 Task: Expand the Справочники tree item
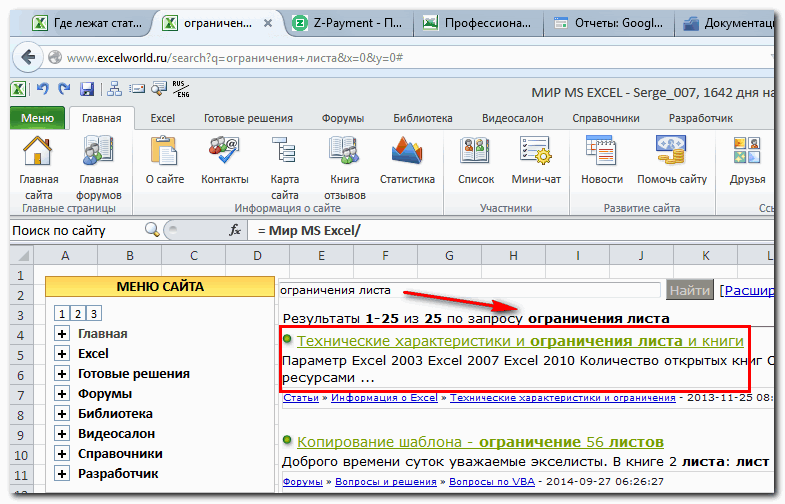62,454
